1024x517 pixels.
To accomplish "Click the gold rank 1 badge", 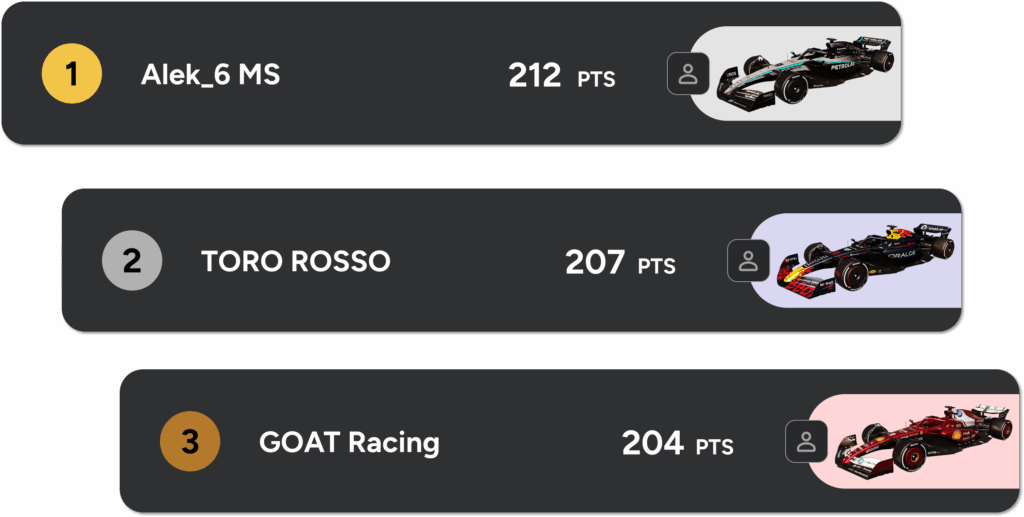I will (71, 74).
